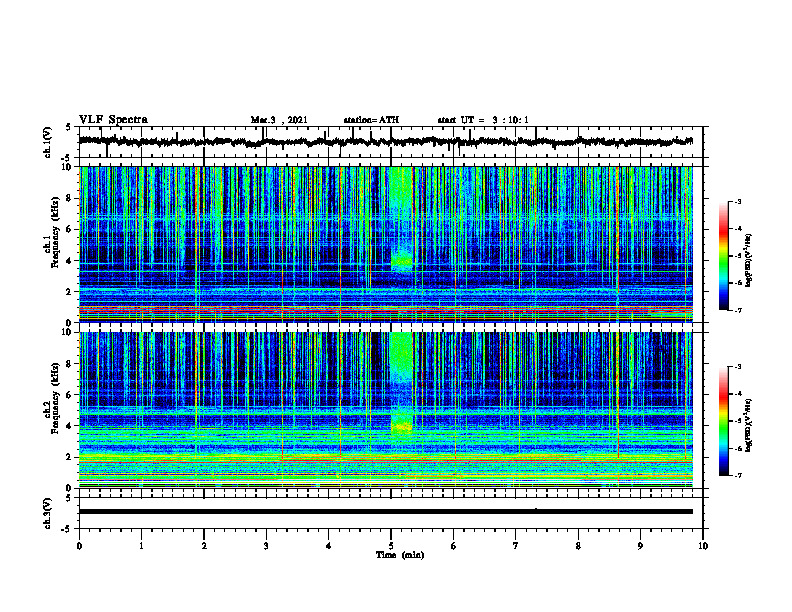Click time-axis tick label "5"
Screen dimensions: 792x612
coord(391,546)
